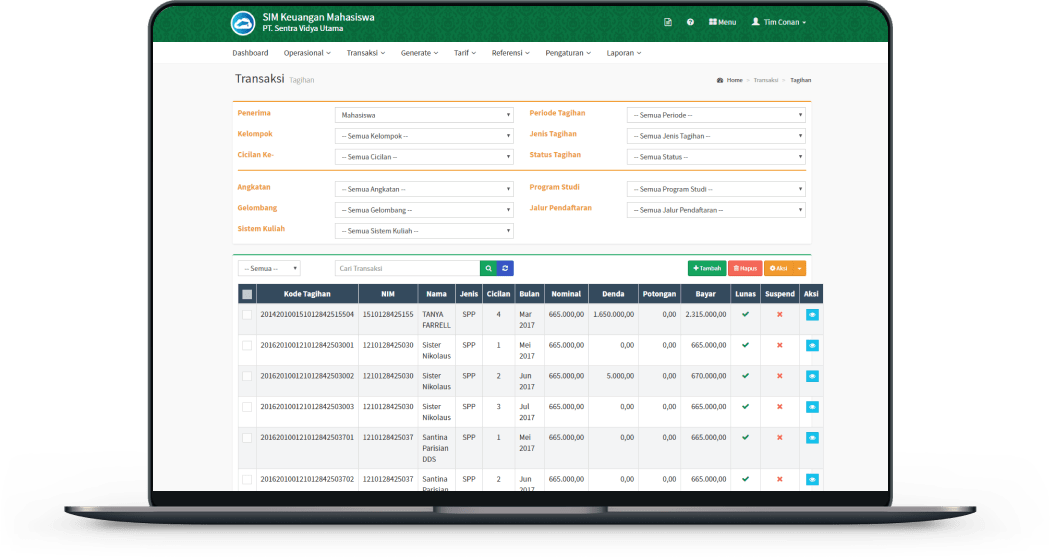Image resolution: width=1050 pixels, height=557 pixels.
Task: Click the blue refresh button beside search
Action: pyautogui.click(x=505, y=268)
